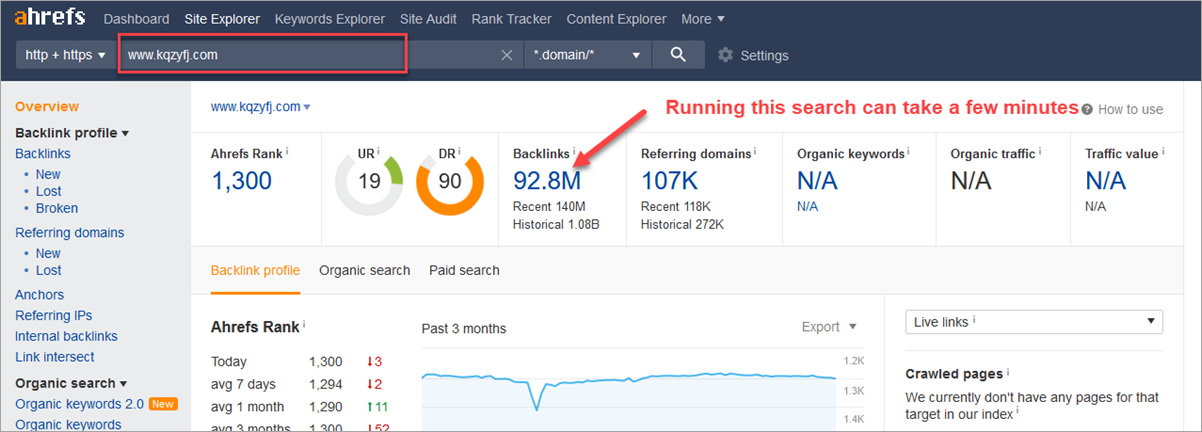Click the N/A organic keywords value
1202x432 pixels.
(x=817, y=181)
